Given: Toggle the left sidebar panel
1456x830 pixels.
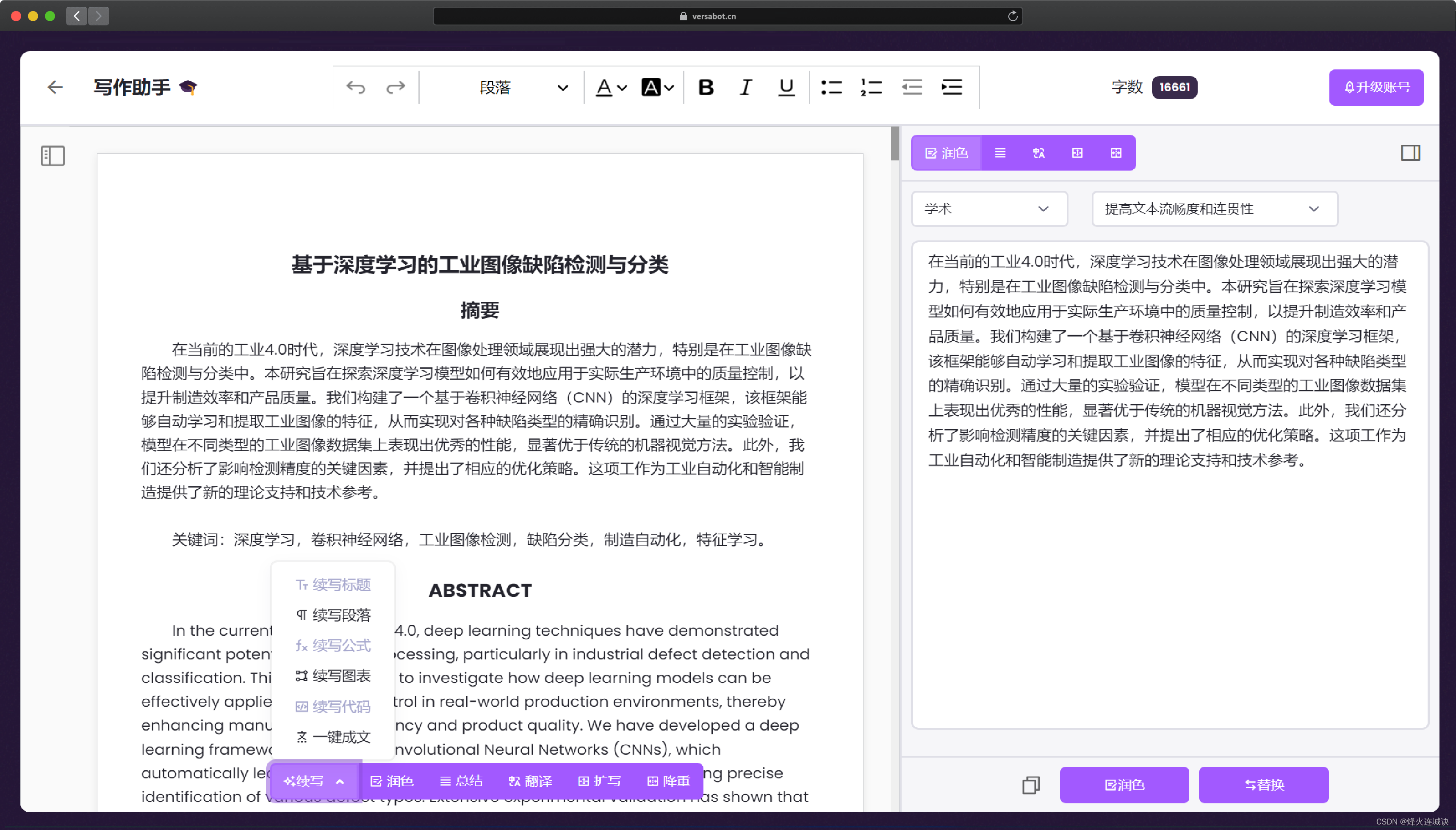Looking at the screenshot, I should [x=53, y=156].
